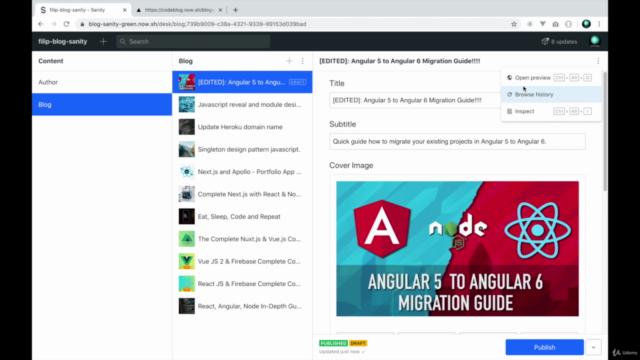Viewport: 640px width, 360px height.
Task: Click the camera extension icon
Action: 556,24
